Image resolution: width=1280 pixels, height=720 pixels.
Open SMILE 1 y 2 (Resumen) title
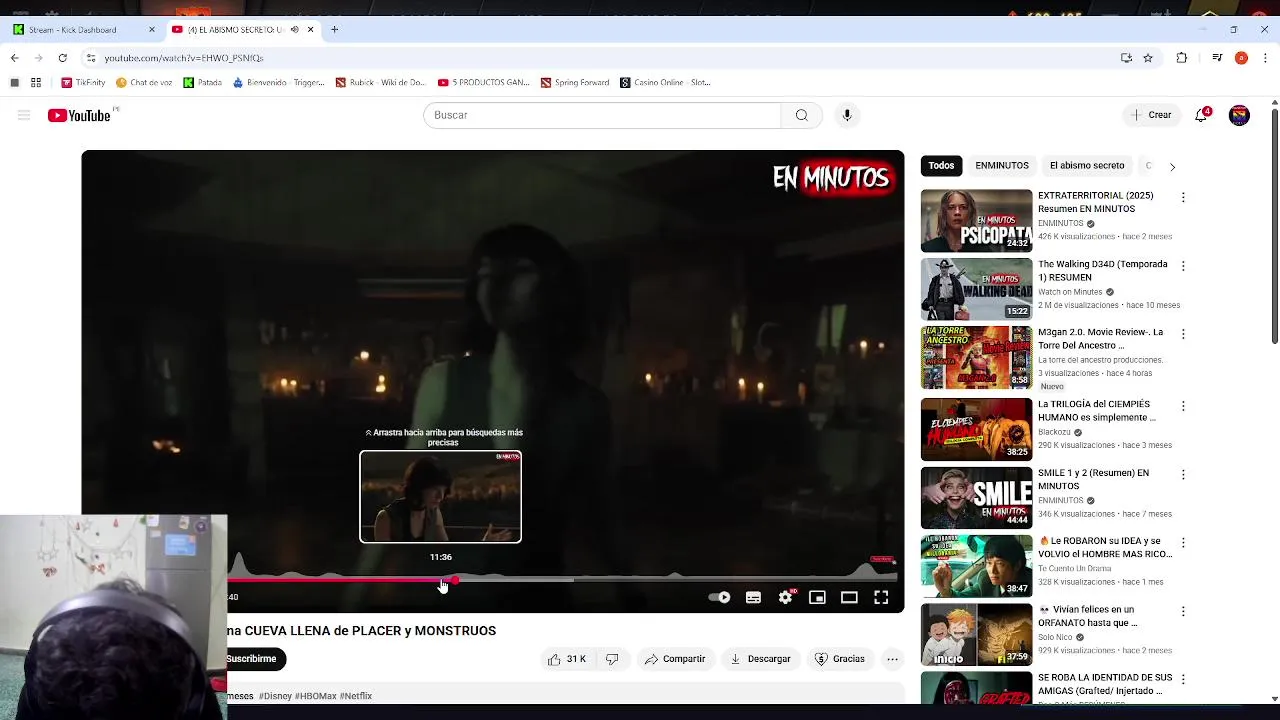pyautogui.click(x=1093, y=479)
